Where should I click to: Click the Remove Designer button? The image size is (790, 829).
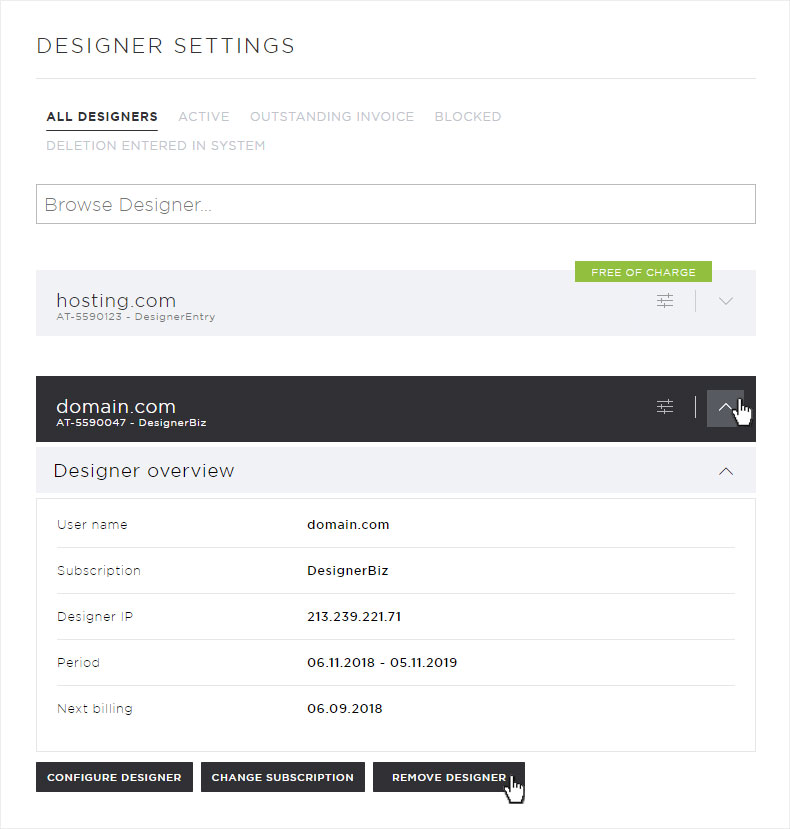[x=448, y=777]
